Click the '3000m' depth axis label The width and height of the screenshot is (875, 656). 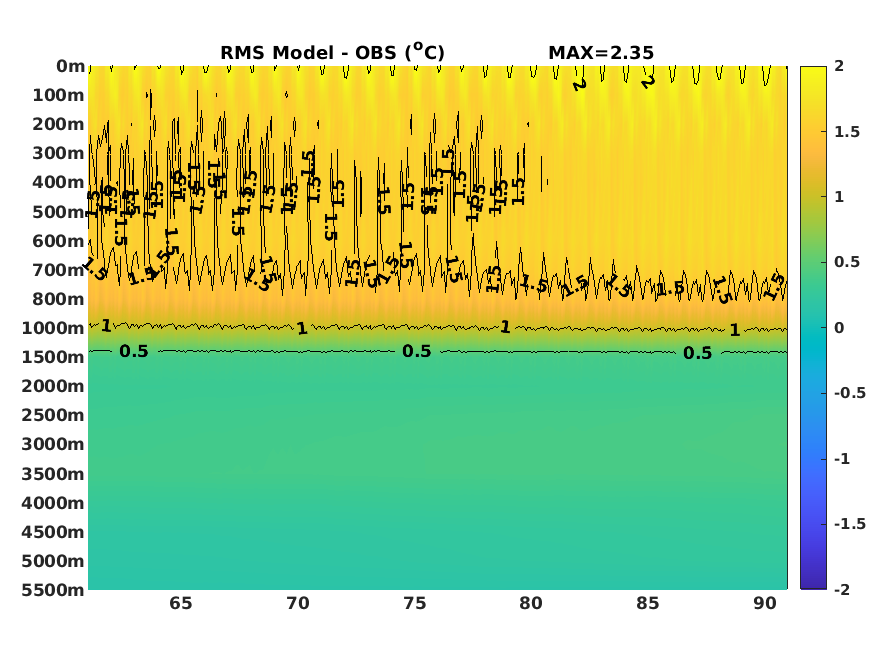tap(53, 444)
